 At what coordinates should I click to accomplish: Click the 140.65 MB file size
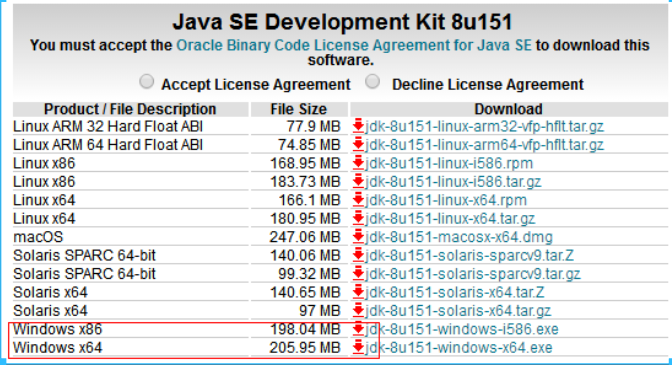[x=305, y=292]
